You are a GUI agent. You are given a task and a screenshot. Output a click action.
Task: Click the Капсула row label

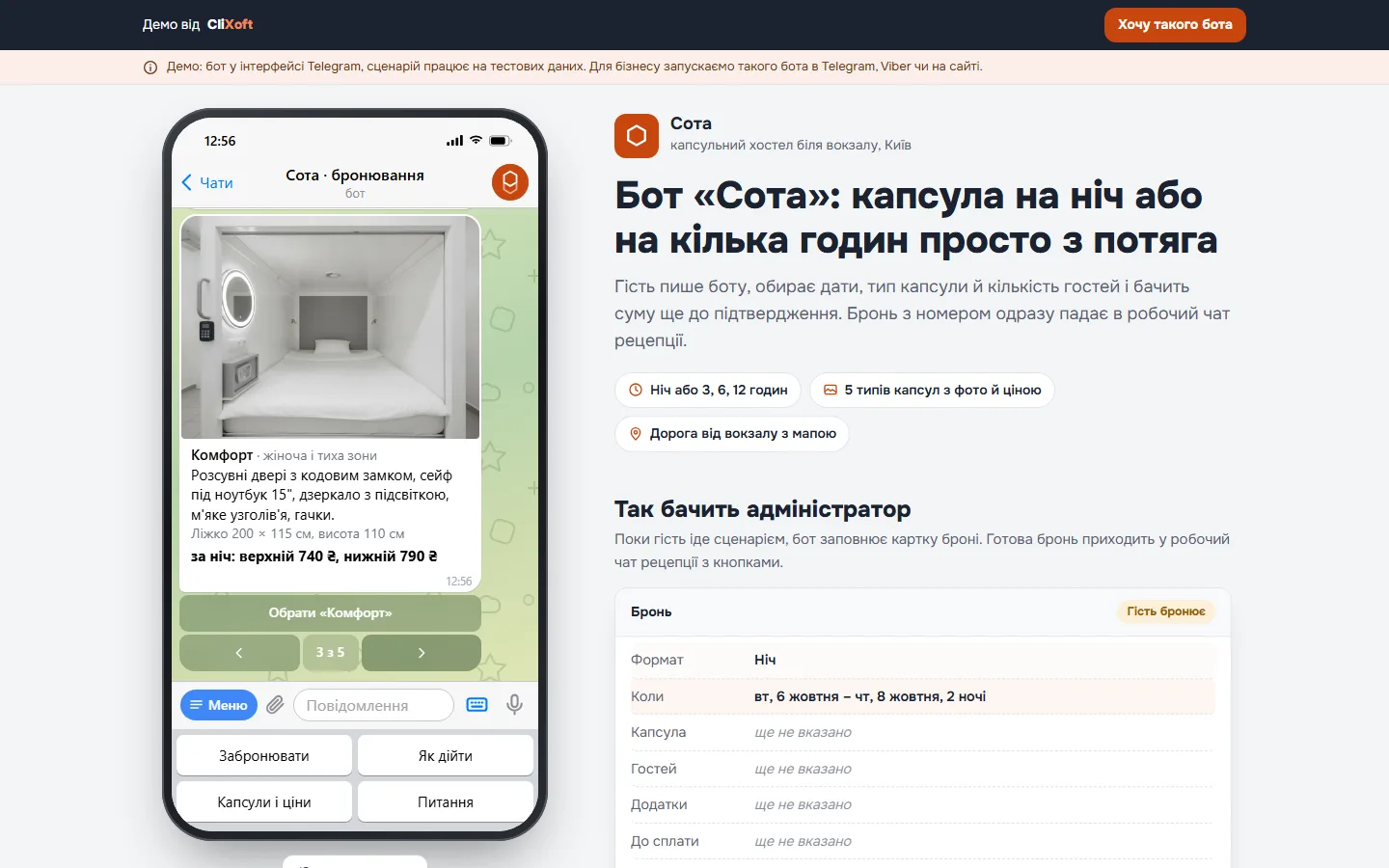click(659, 732)
